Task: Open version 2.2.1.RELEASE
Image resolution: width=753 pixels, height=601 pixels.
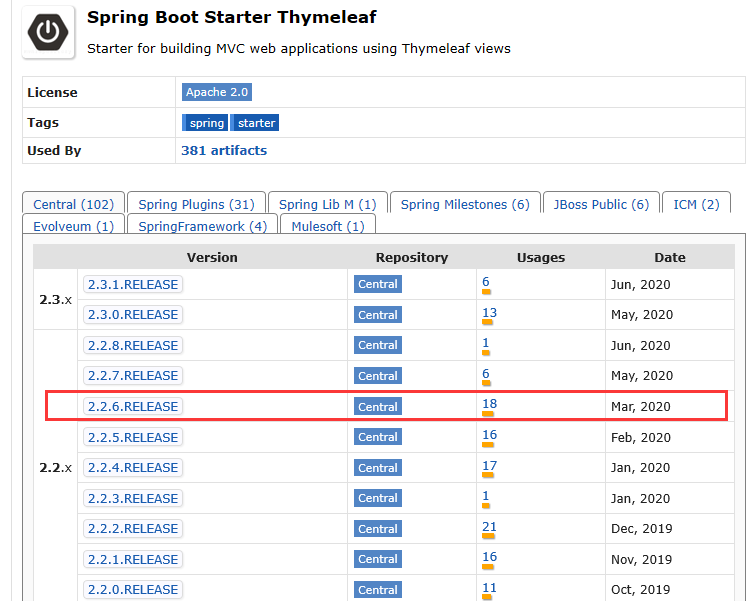Action: click(x=133, y=559)
